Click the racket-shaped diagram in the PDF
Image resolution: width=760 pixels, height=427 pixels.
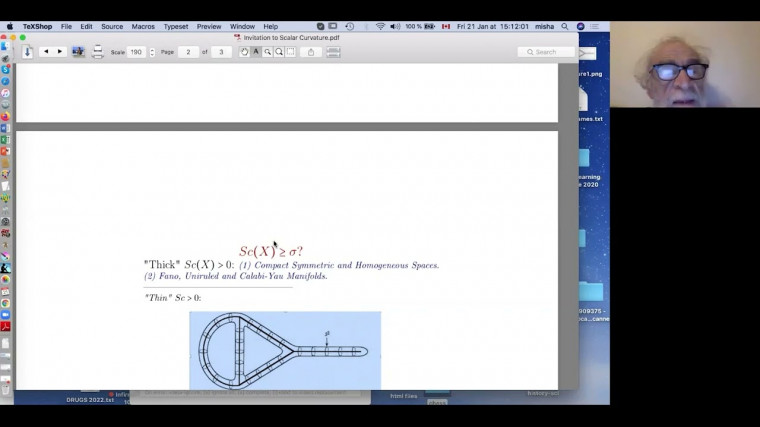tap(285, 350)
